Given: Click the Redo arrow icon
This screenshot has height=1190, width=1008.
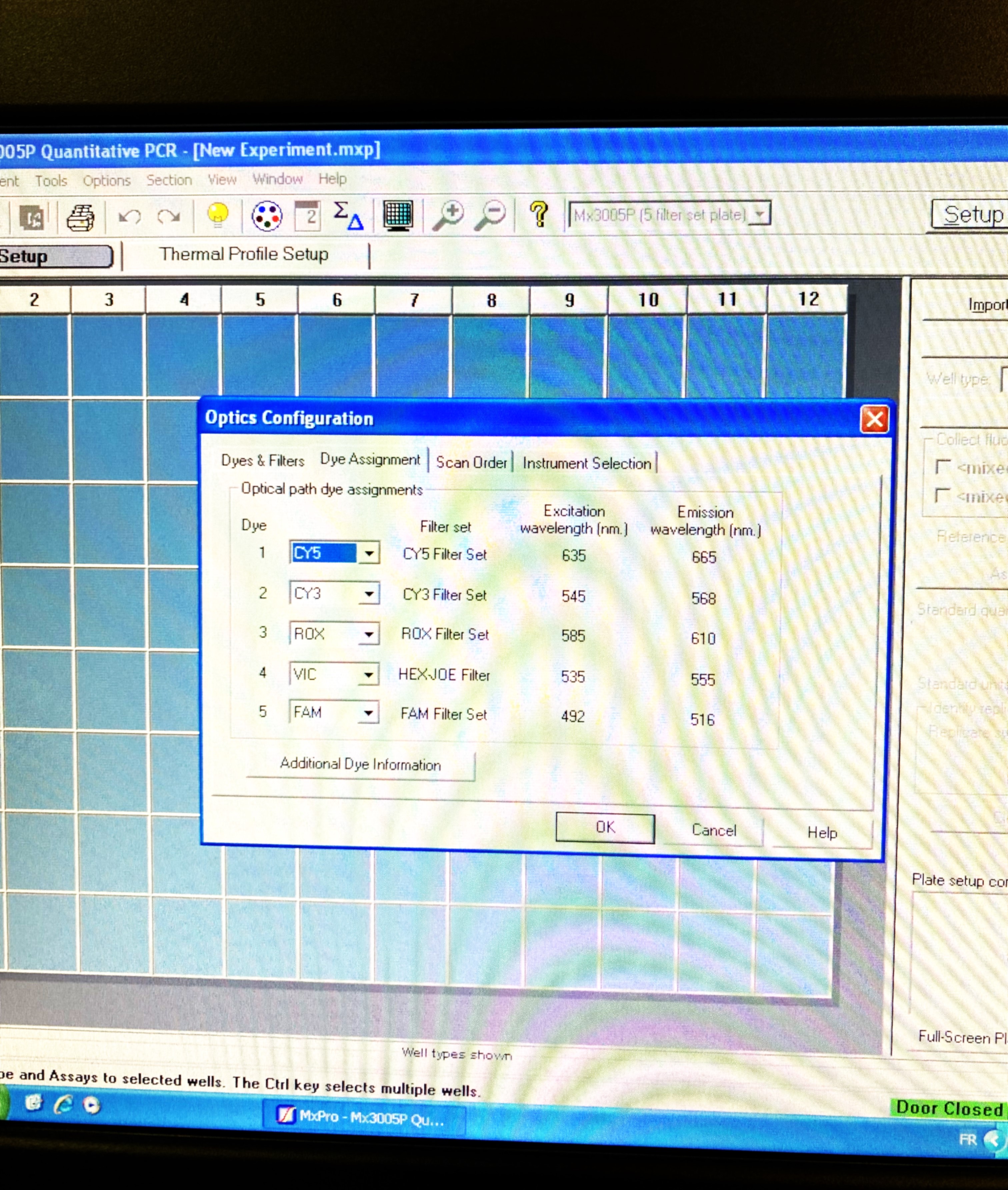Looking at the screenshot, I should (167, 217).
